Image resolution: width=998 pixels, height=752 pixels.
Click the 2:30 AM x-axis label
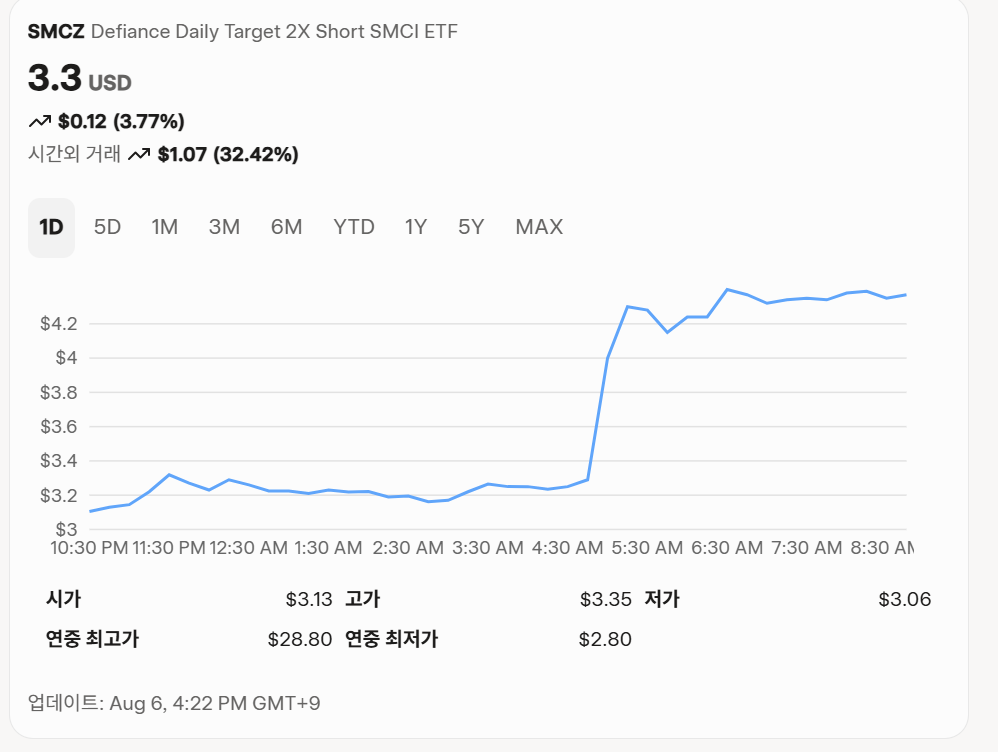pyautogui.click(x=408, y=548)
